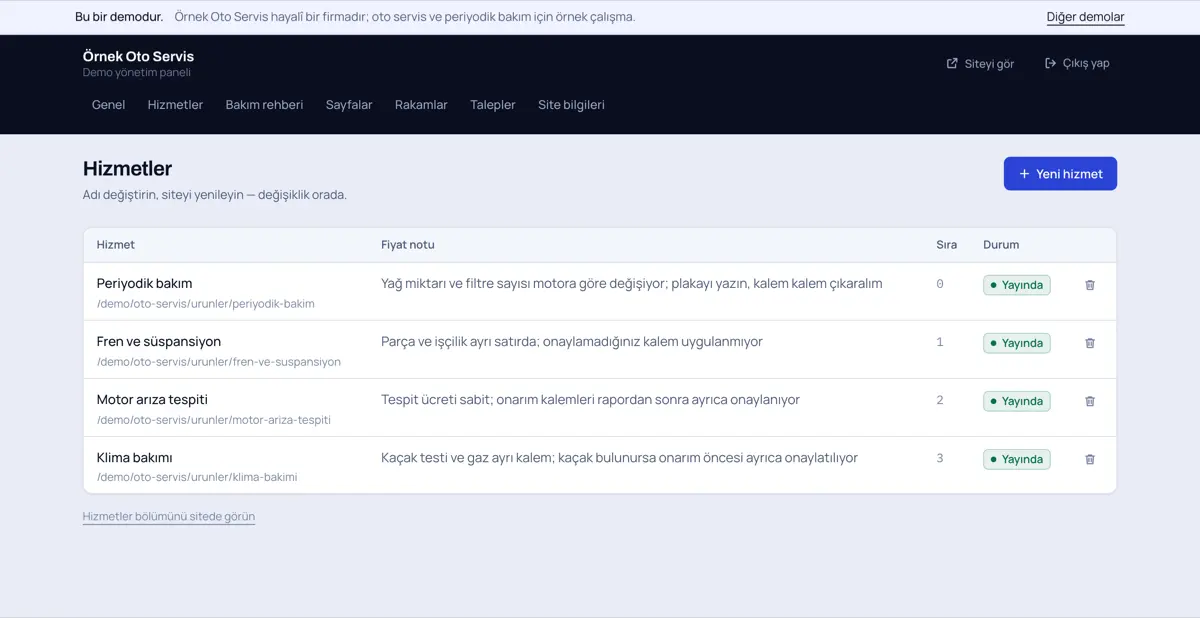Toggle Yayında badge for Motor arıza tespiti
This screenshot has height=618, width=1200.
coord(1016,401)
